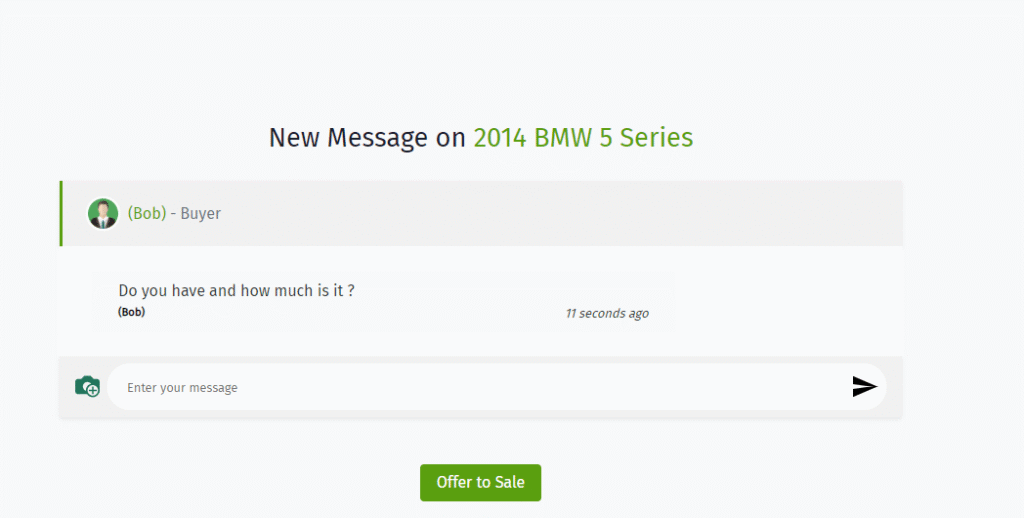Click the green accent bar beside Bob's header
The width and height of the screenshot is (1024, 518).
[61, 213]
